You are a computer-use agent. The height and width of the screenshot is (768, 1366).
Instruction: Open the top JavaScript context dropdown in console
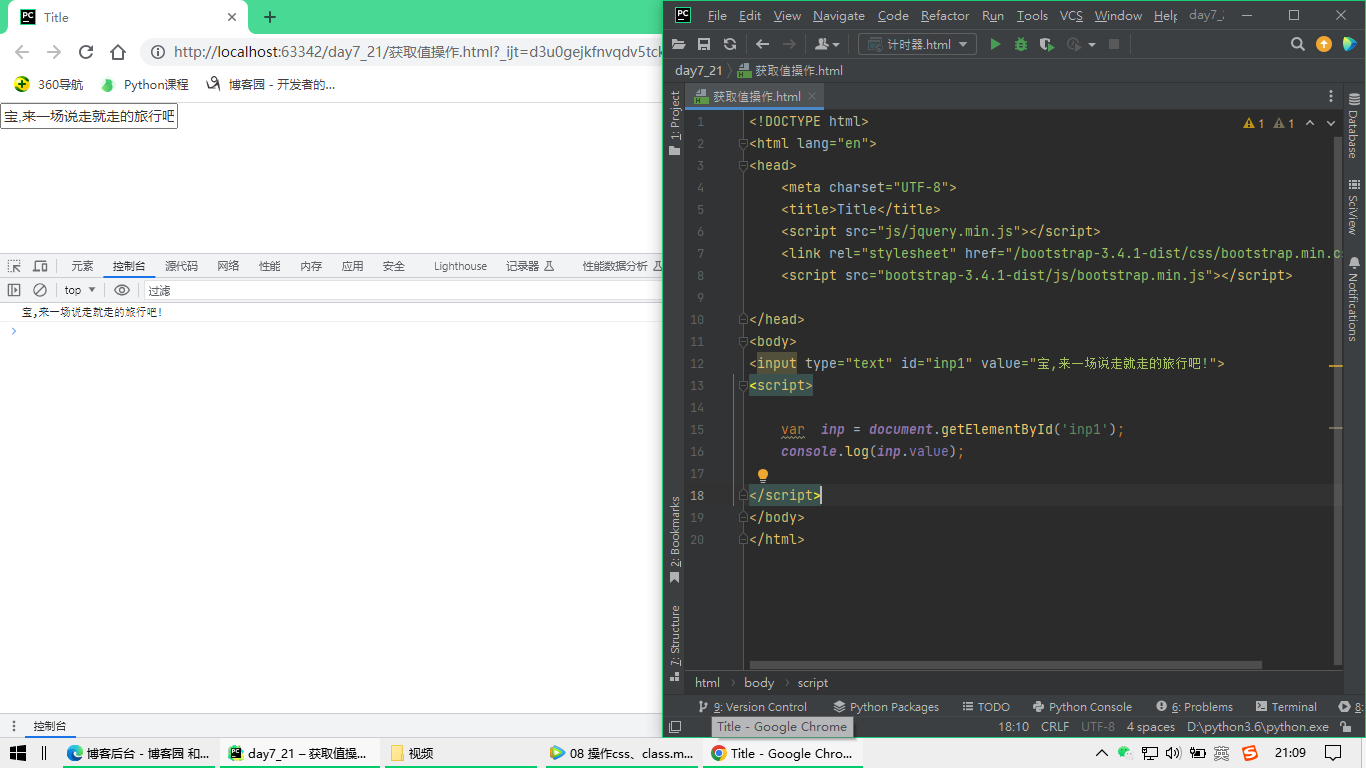pos(80,290)
